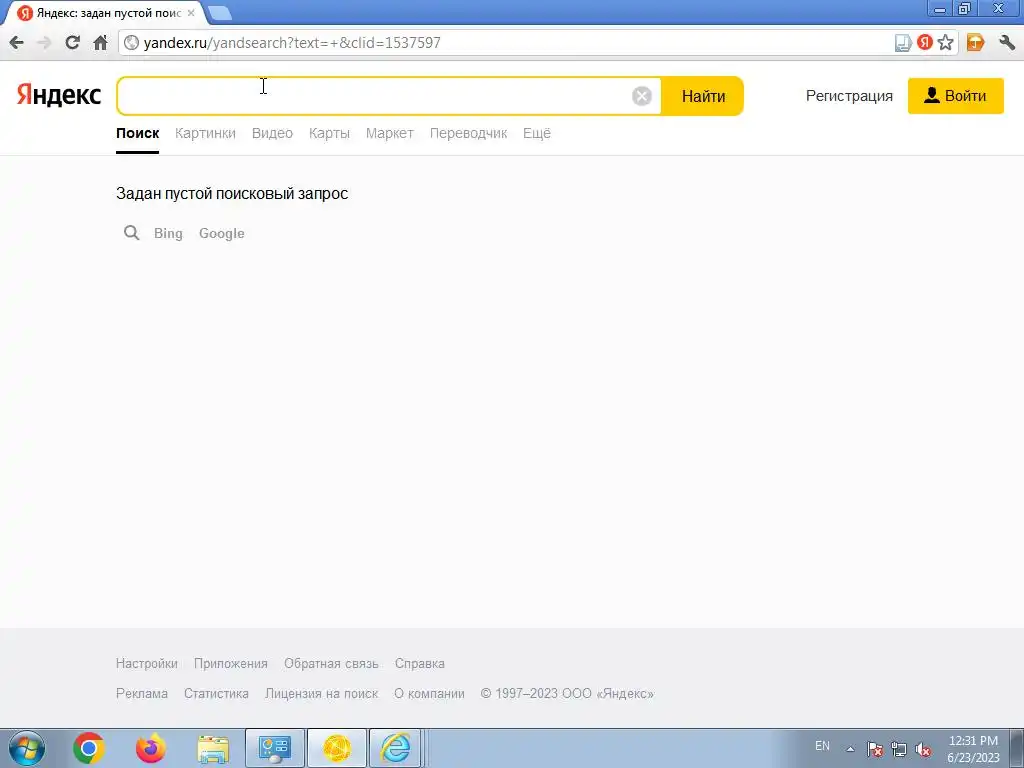The height and width of the screenshot is (768, 1024).
Task: Open the Регистрация link
Action: (x=849, y=96)
